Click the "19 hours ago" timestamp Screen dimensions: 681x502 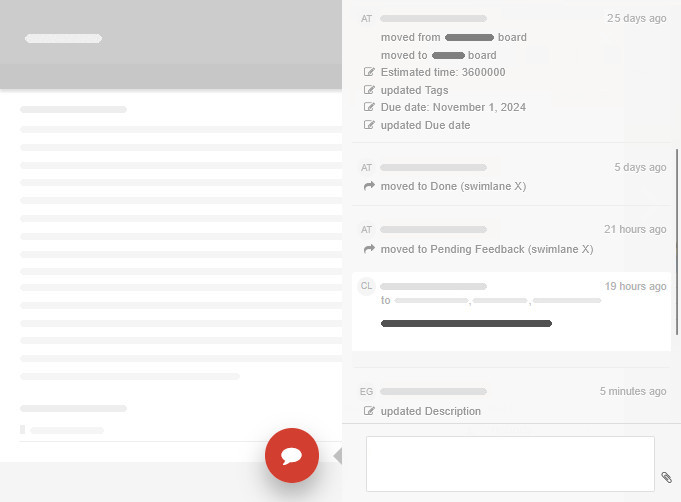(x=635, y=286)
